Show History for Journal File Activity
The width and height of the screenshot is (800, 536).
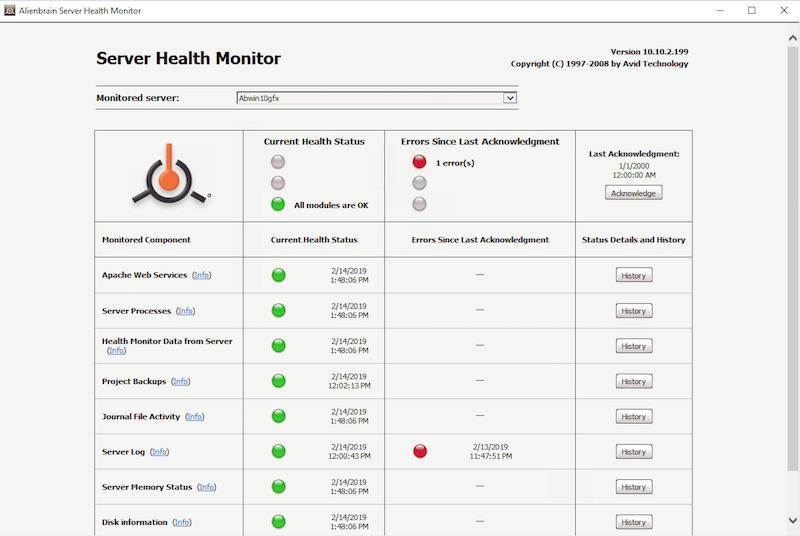click(633, 416)
